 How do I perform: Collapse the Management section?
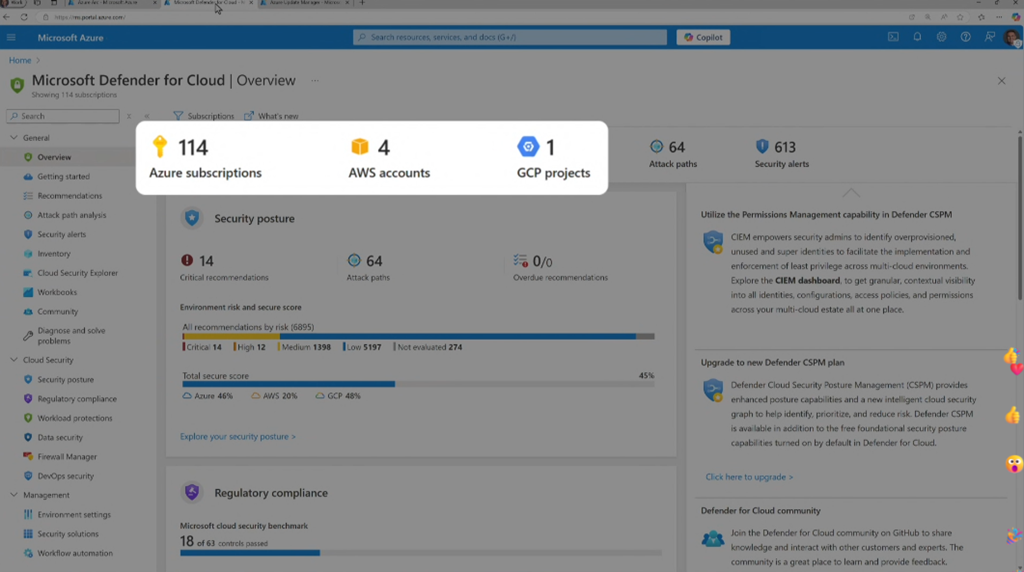pyautogui.click(x=14, y=495)
